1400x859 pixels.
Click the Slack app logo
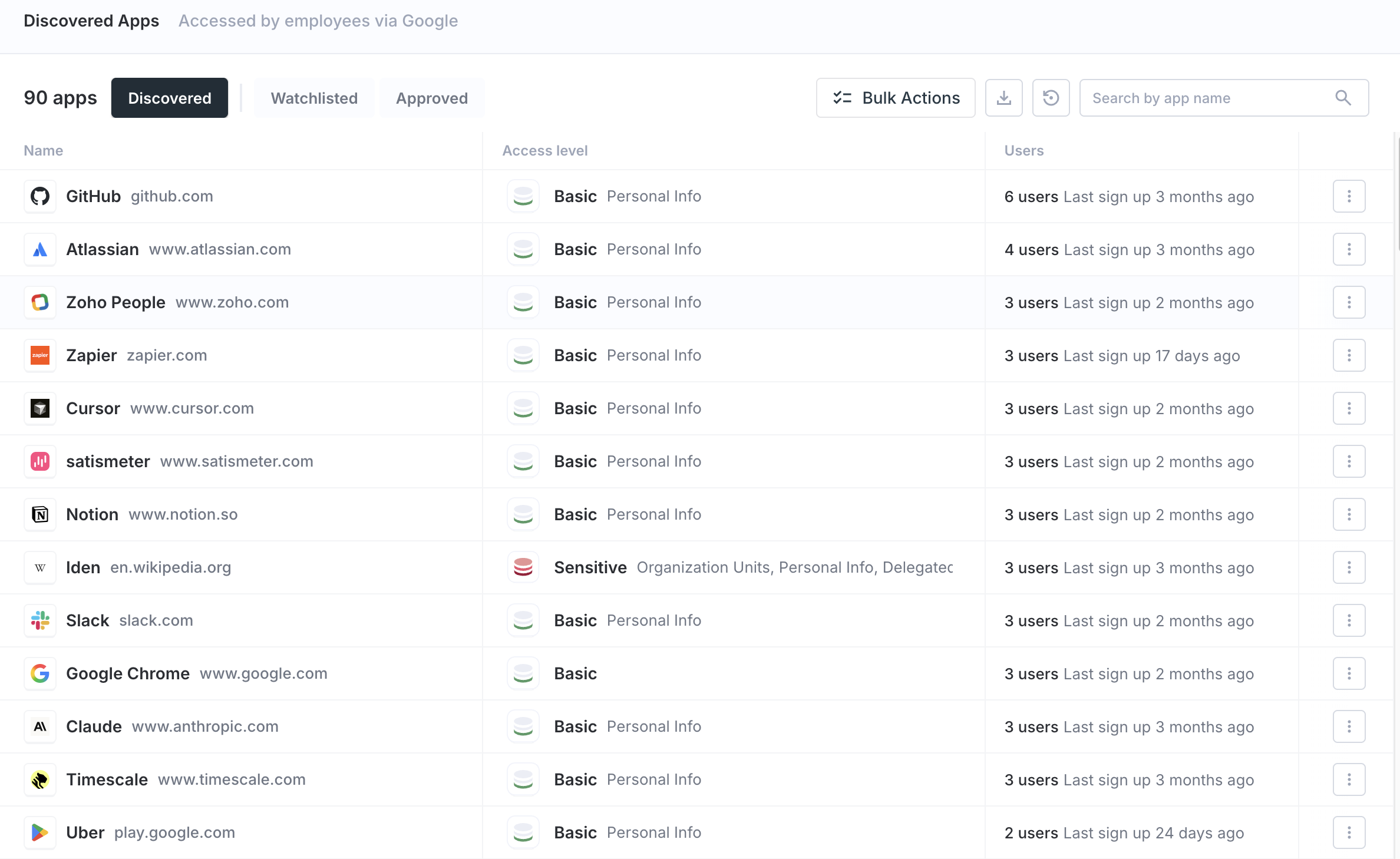(40, 620)
